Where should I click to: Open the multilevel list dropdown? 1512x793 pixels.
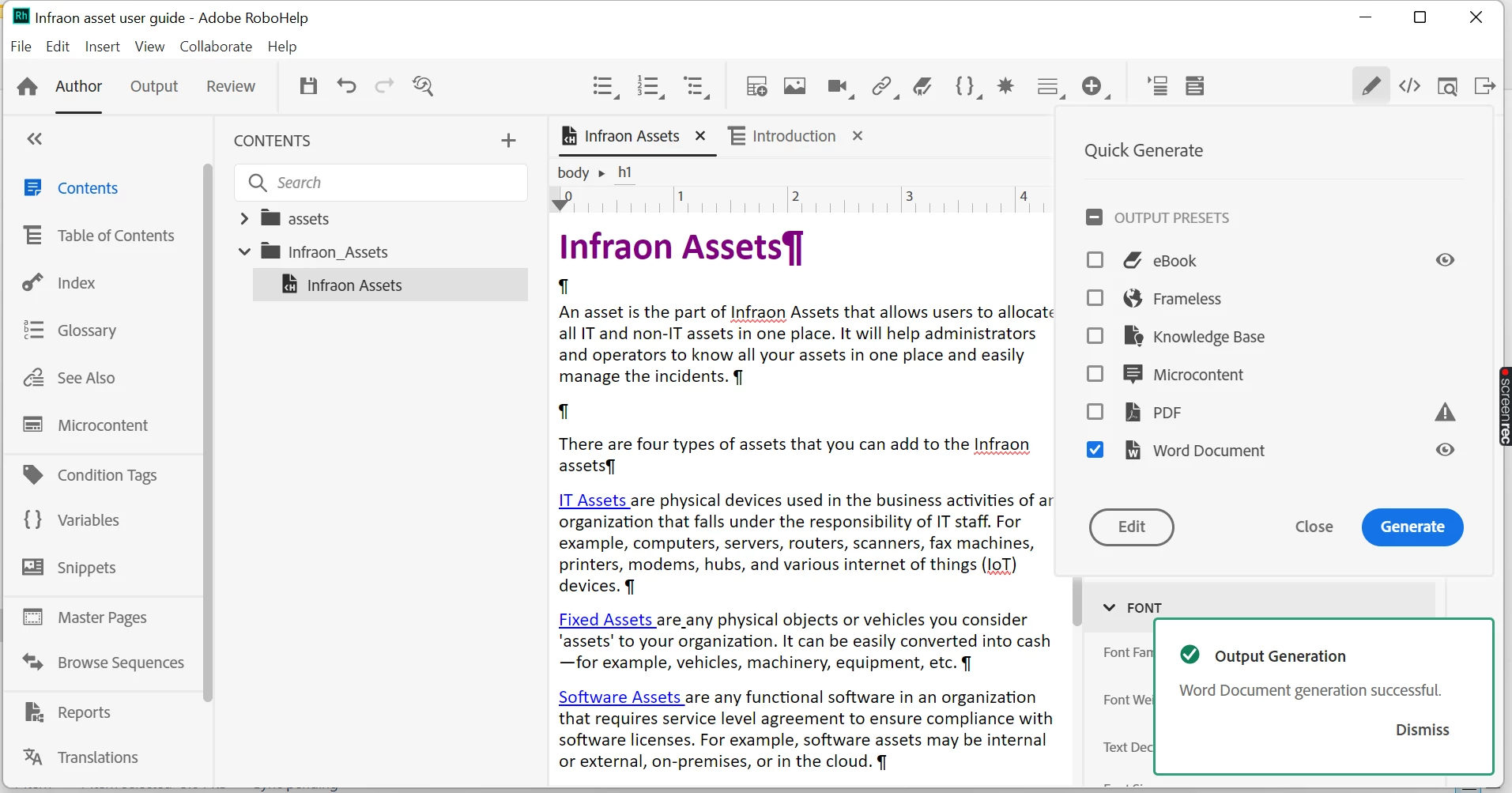pos(696,86)
